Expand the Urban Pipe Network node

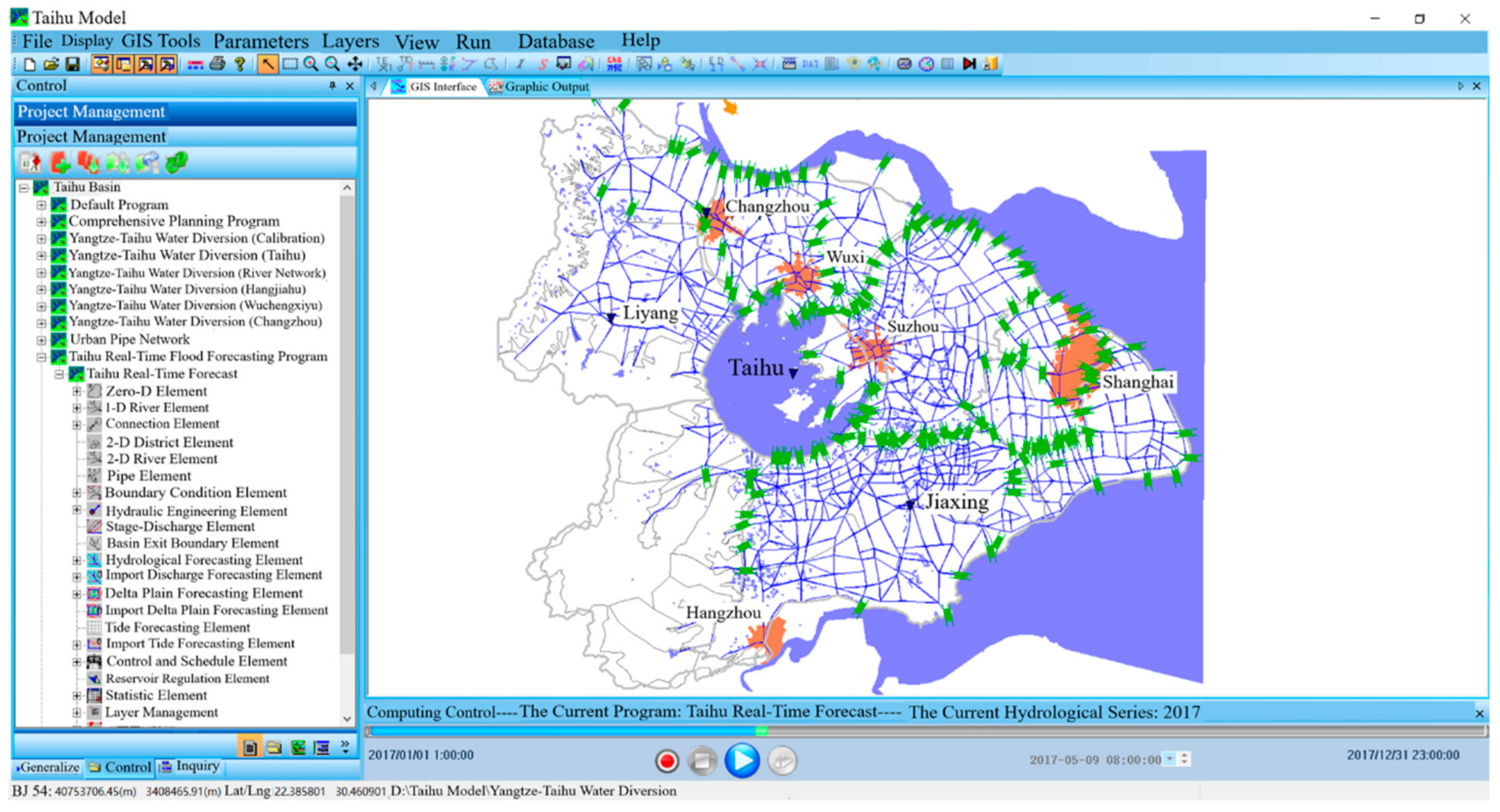coord(42,340)
